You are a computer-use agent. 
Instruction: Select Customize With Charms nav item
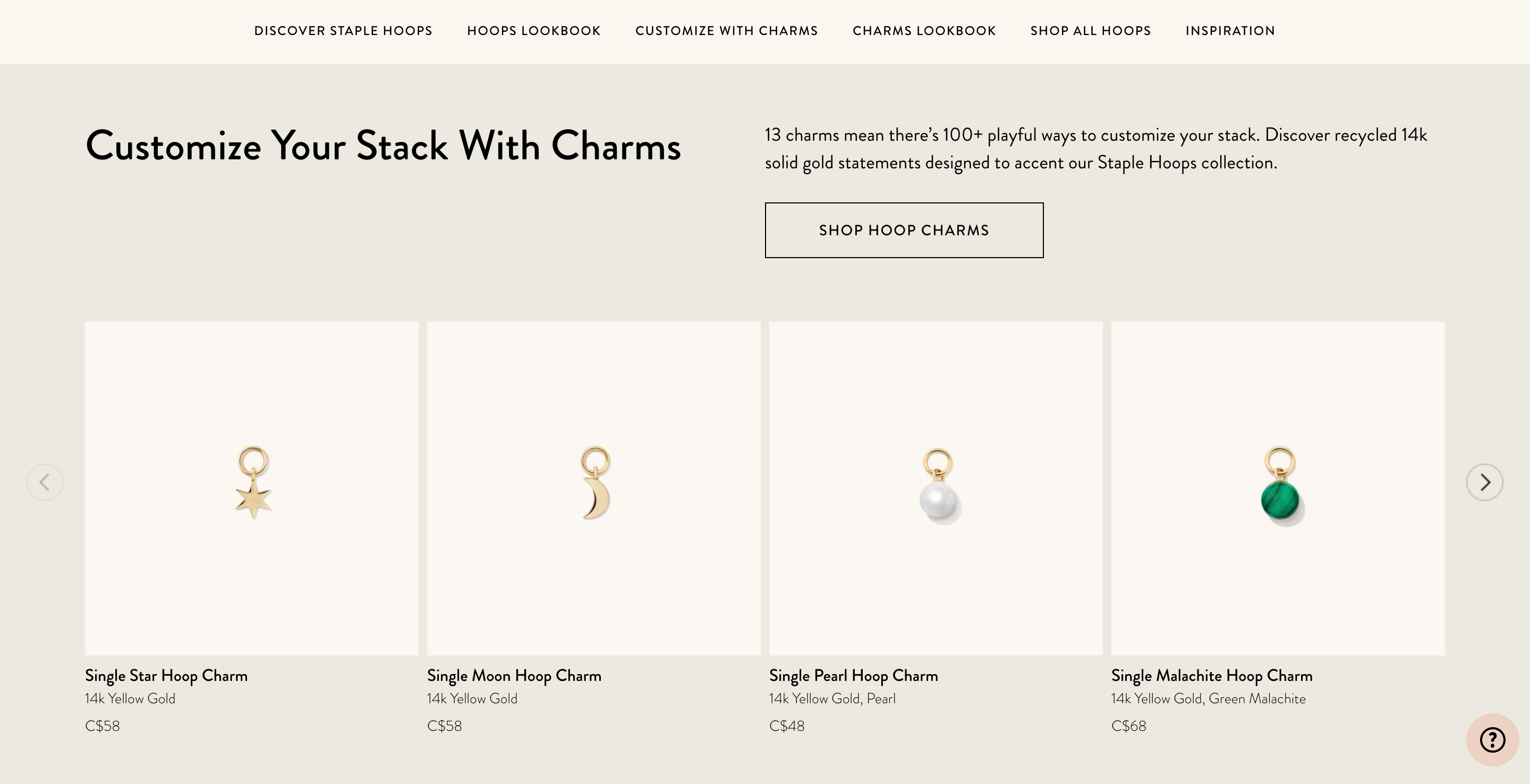[726, 31]
